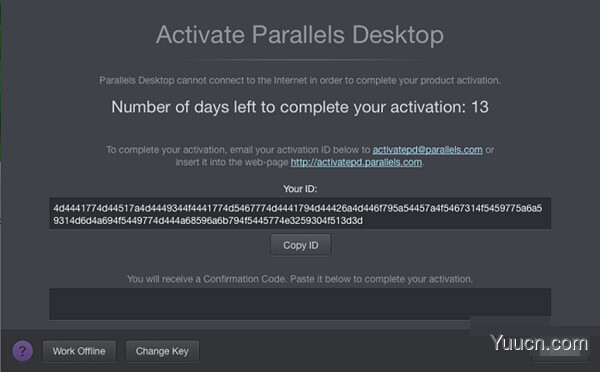Click the Yuucn.com watermark

[539, 343]
